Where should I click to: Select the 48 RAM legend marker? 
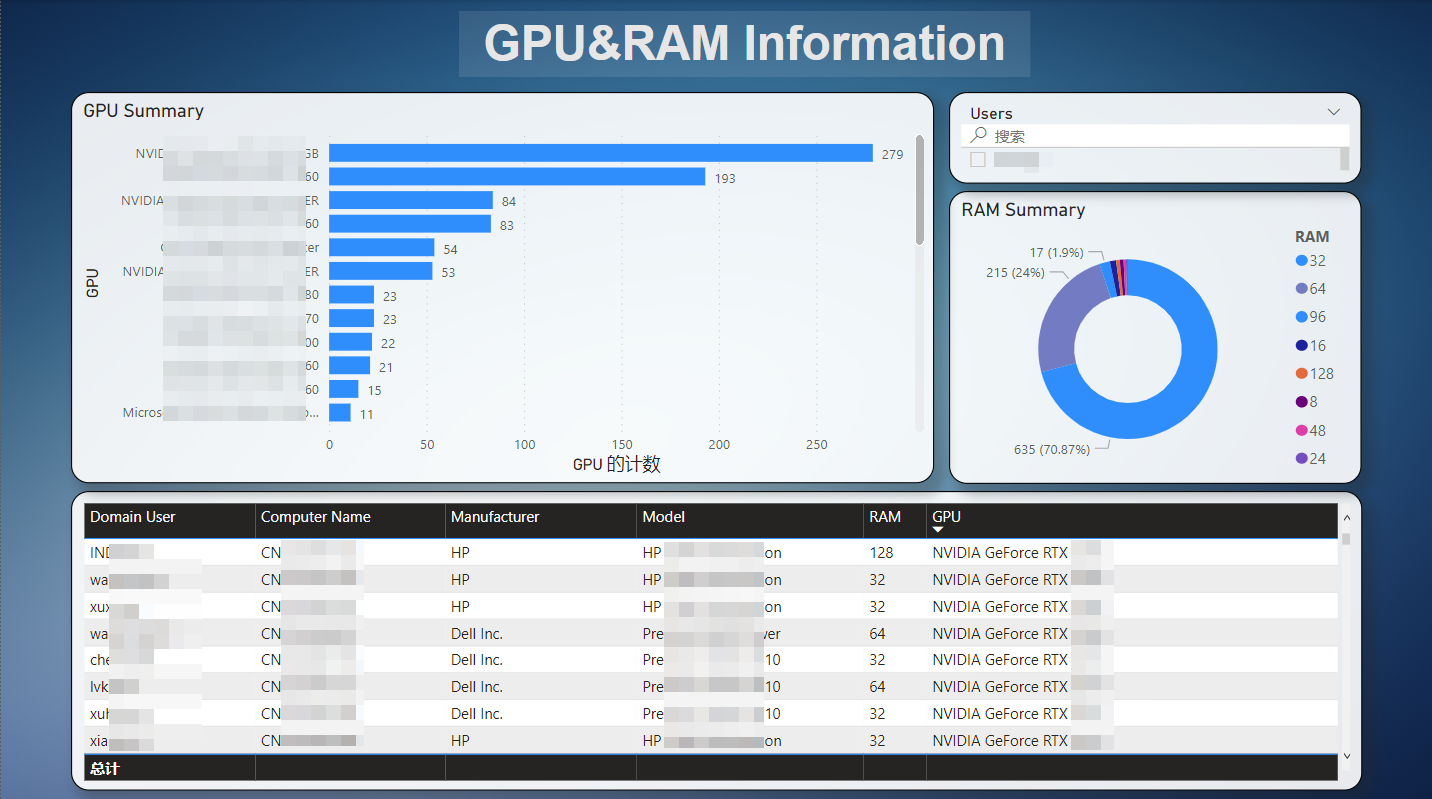[1301, 430]
